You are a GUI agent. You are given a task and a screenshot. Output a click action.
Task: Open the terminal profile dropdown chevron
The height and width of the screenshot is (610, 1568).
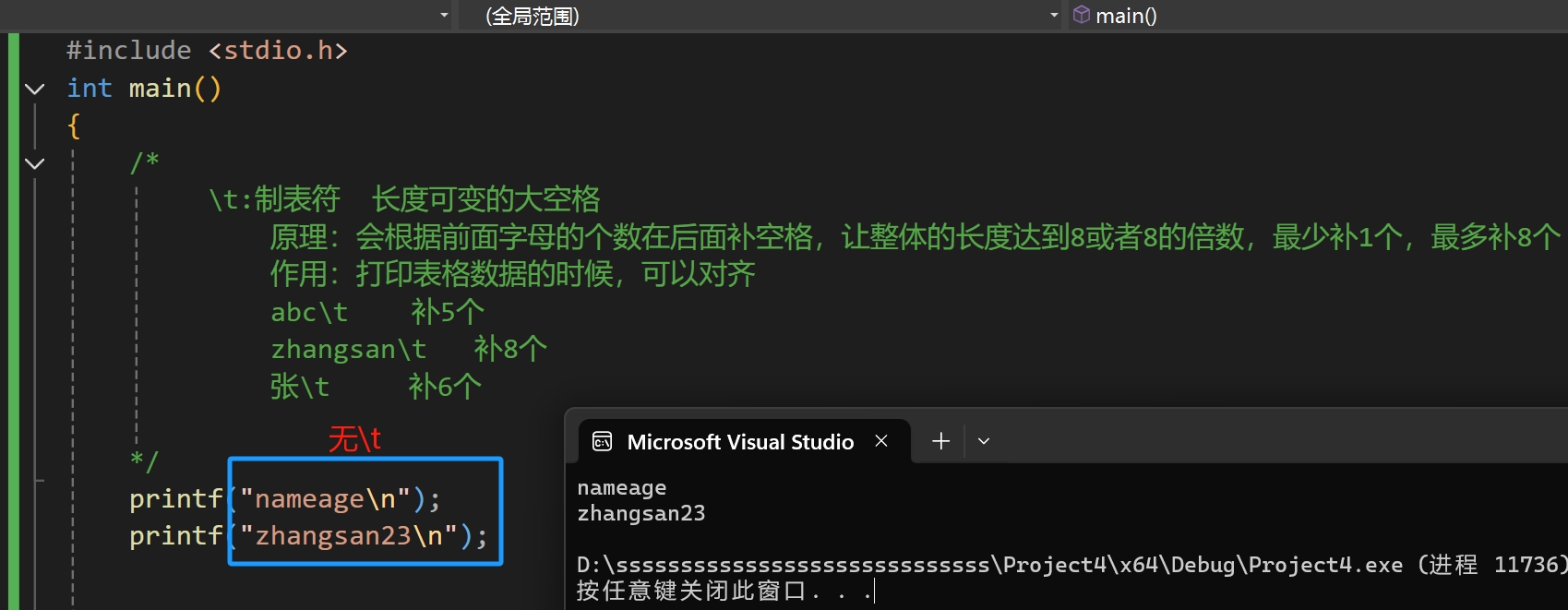tap(984, 441)
